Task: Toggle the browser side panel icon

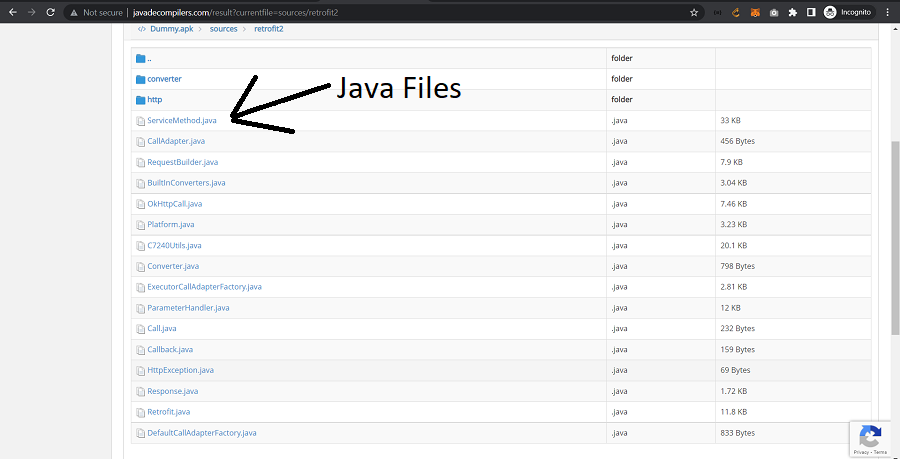Action: [811, 12]
